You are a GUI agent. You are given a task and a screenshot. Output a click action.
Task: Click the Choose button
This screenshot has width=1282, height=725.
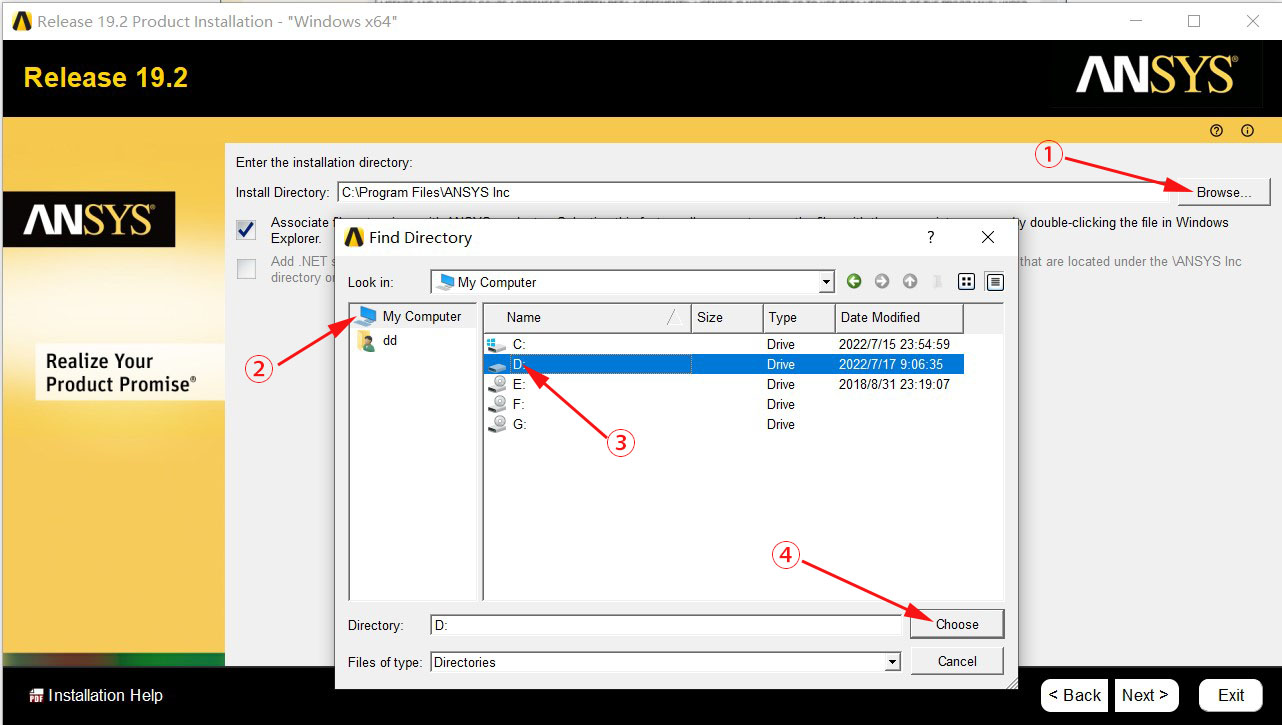click(x=957, y=624)
